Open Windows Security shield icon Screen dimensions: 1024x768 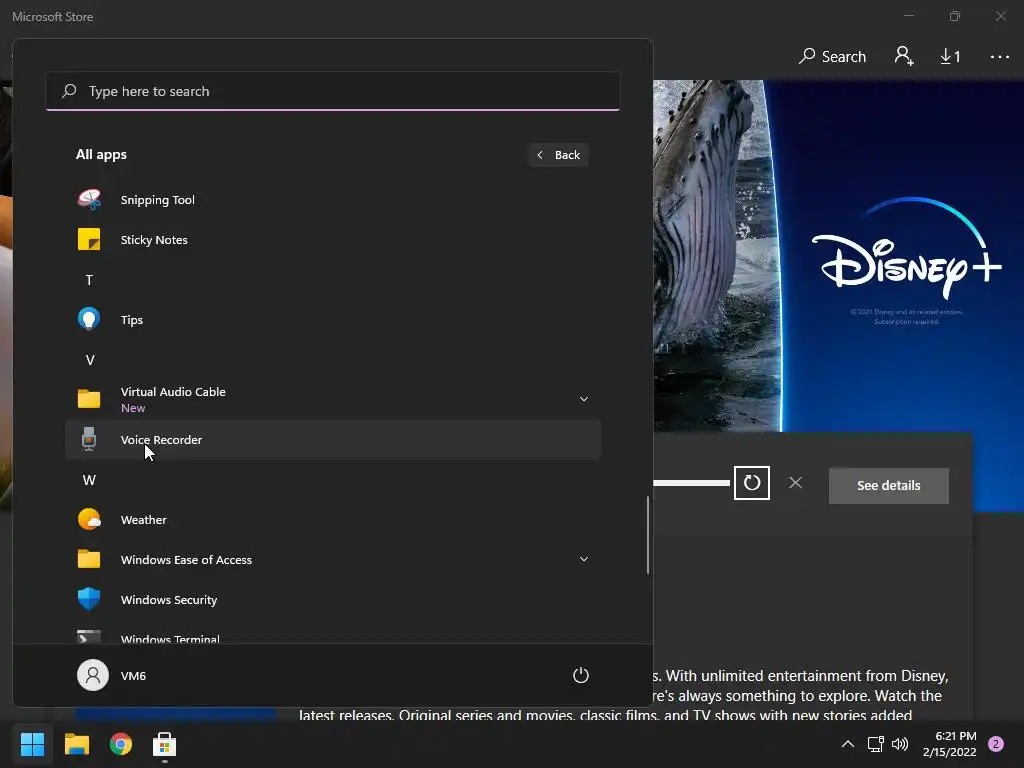point(89,599)
